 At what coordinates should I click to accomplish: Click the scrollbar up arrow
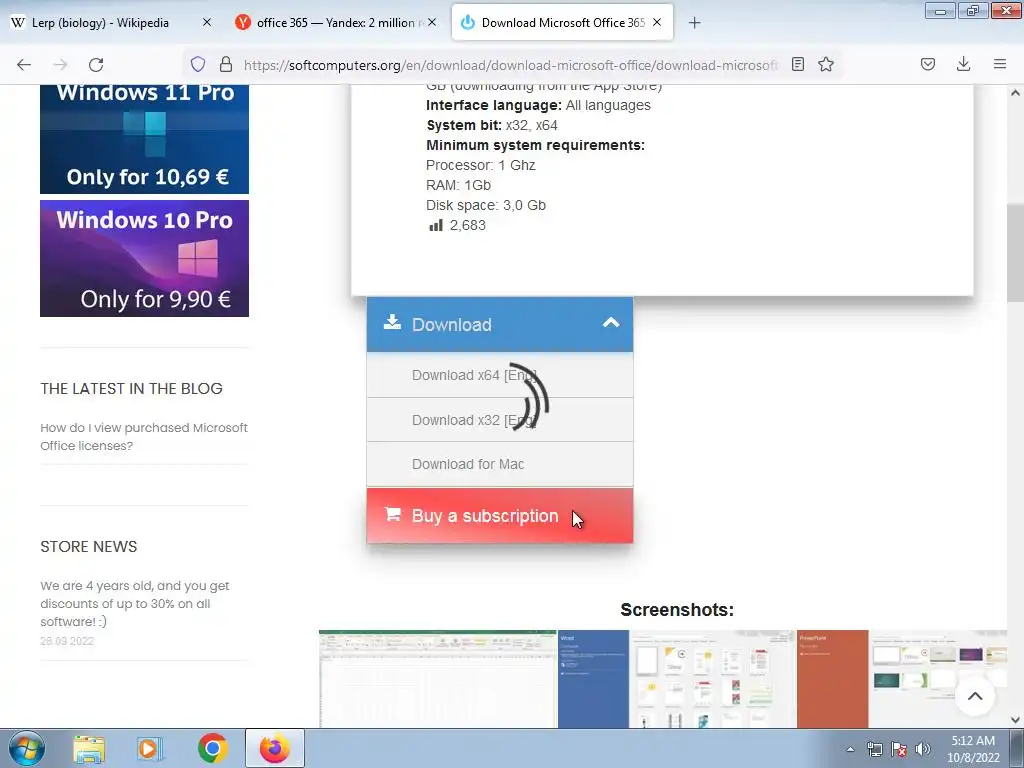pos(1015,93)
